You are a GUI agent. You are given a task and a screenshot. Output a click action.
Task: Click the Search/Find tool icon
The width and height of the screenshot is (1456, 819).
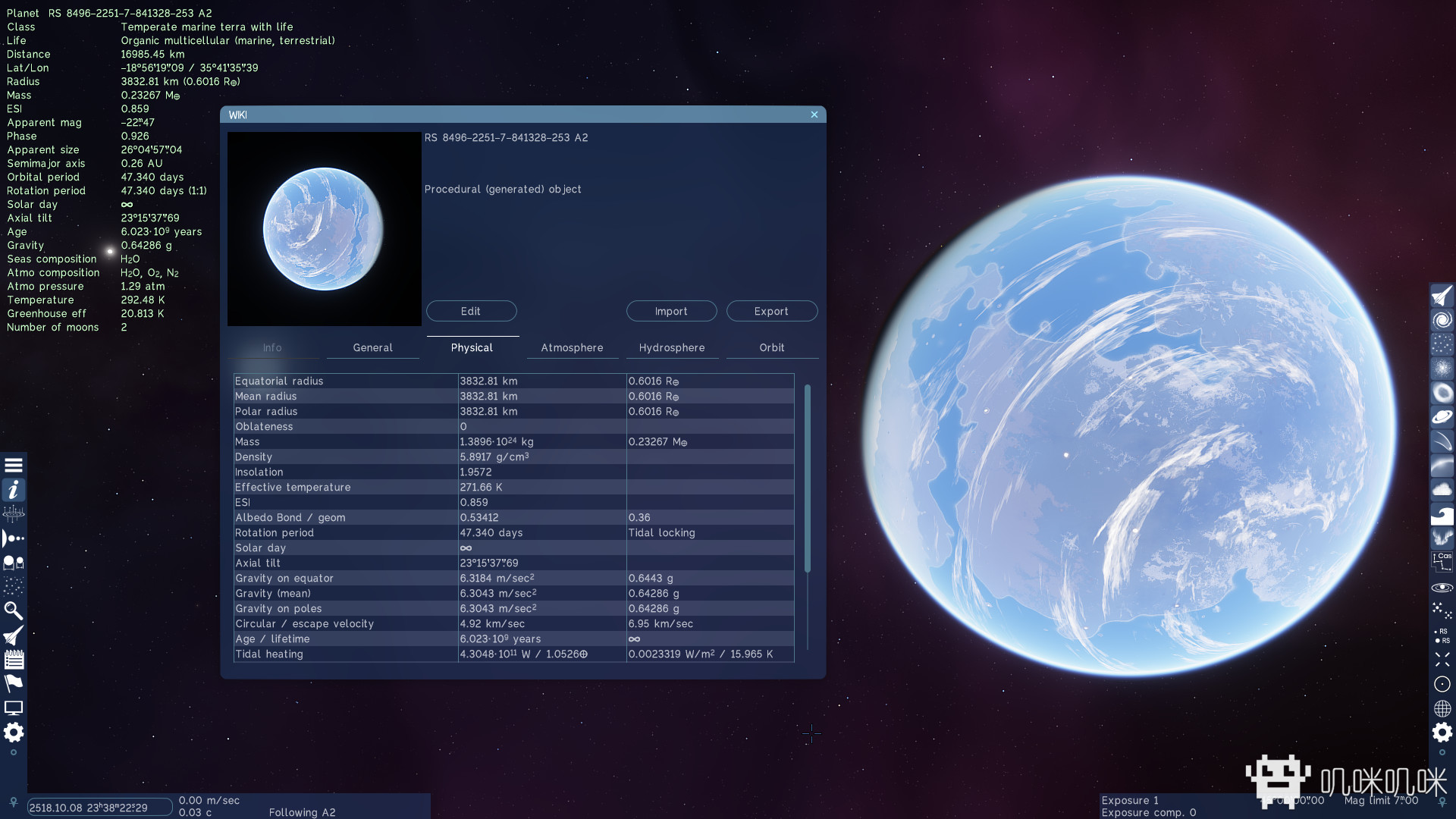13,610
